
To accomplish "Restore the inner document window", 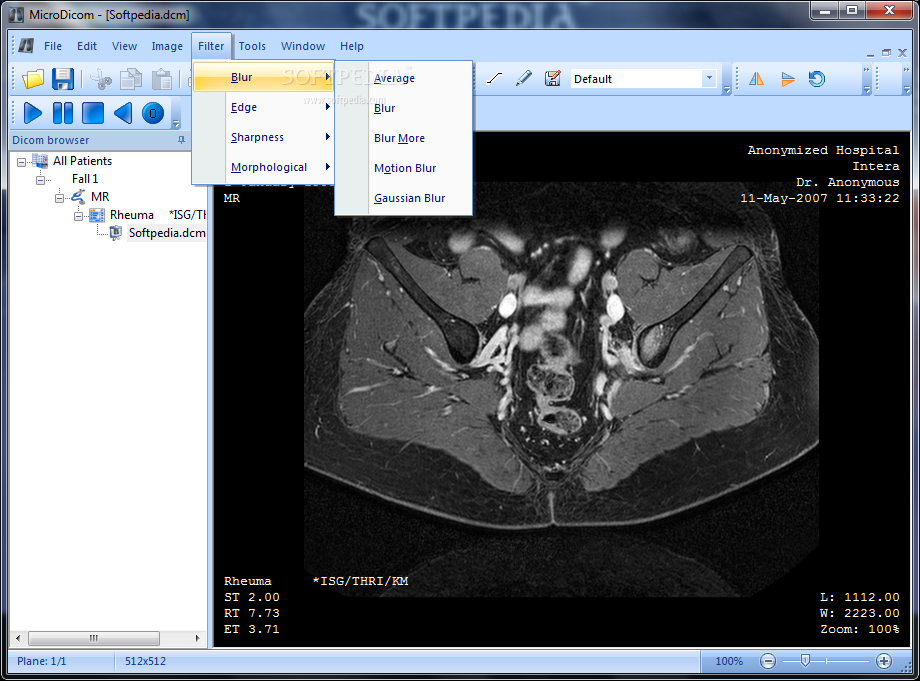I will click(886, 53).
